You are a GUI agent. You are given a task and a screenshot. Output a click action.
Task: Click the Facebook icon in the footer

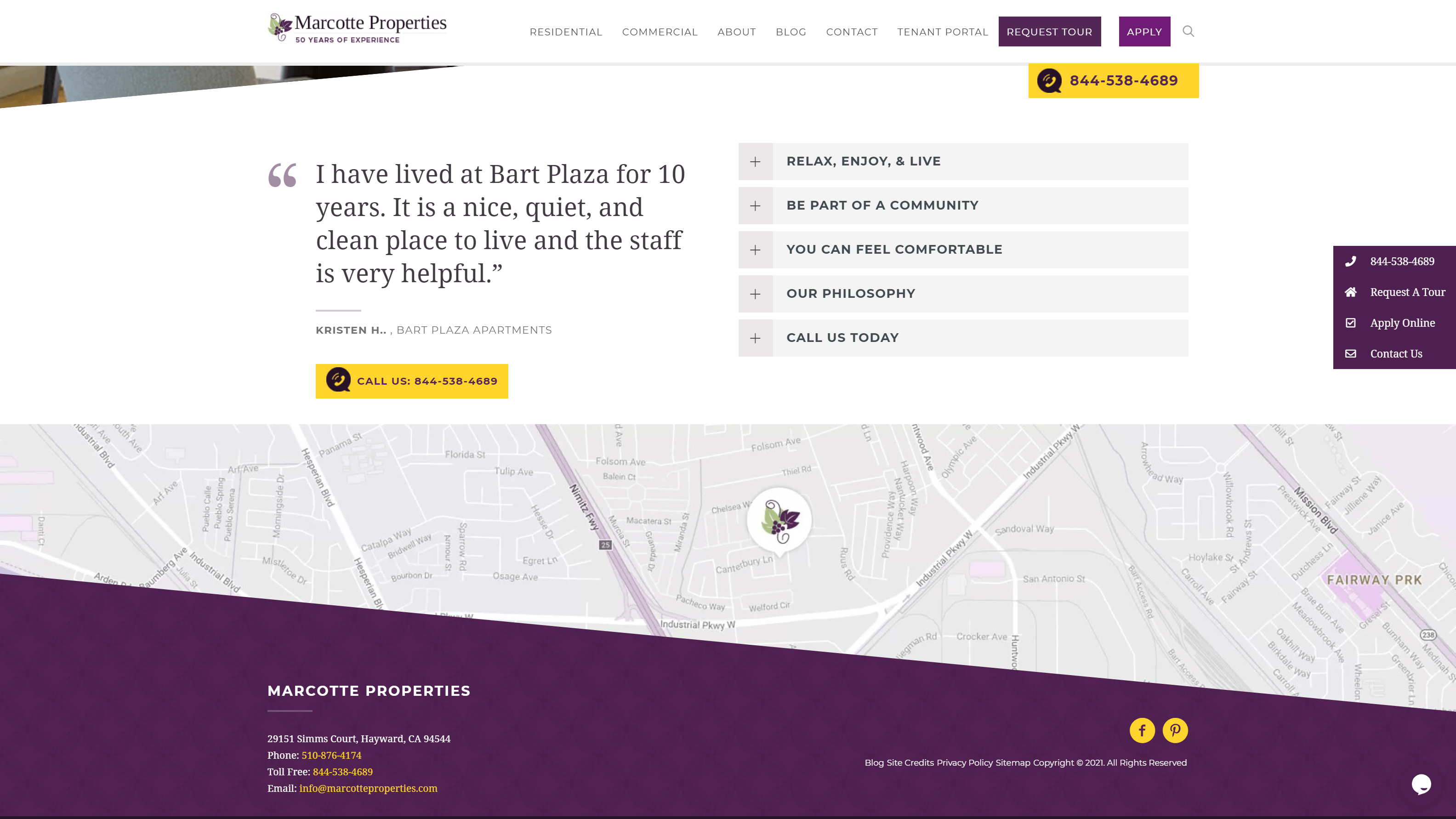1142,730
